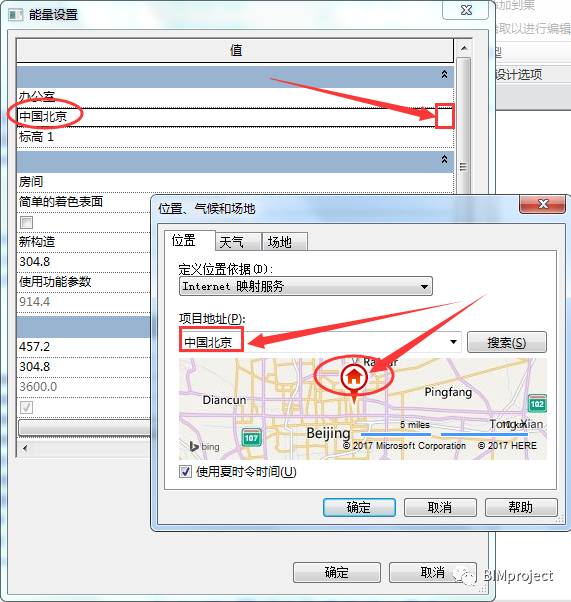Click the 457.2 value cell
571x602 pixels.
[x=84, y=347]
